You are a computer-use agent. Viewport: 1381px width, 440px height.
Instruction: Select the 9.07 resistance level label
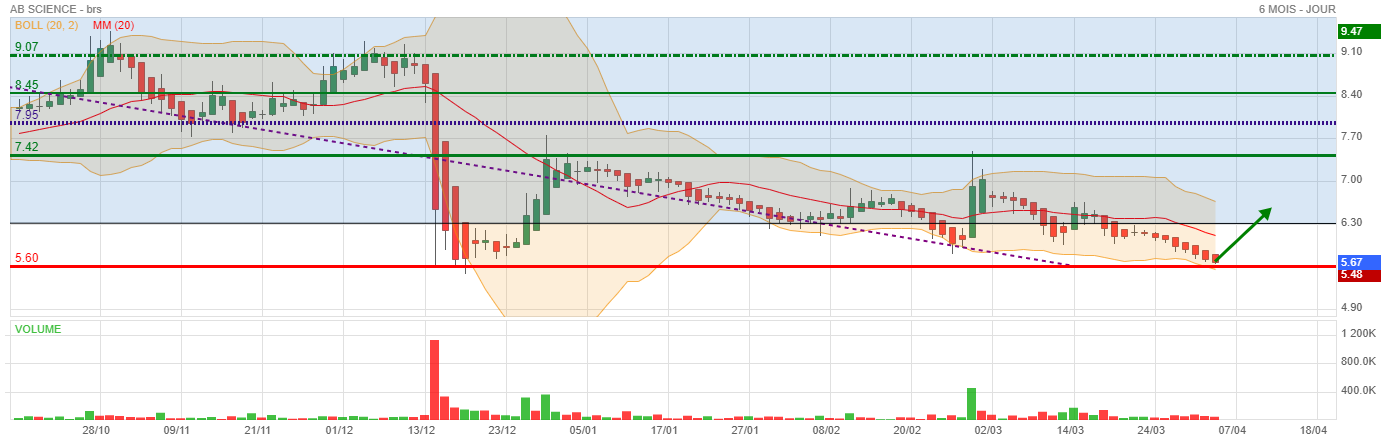pyautogui.click(x=26, y=47)
